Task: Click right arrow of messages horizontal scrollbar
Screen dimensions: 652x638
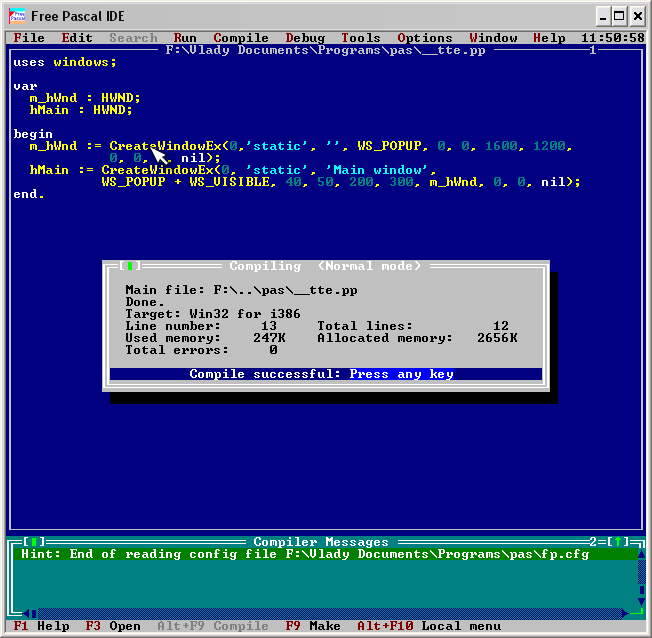Action: [626, 613]
